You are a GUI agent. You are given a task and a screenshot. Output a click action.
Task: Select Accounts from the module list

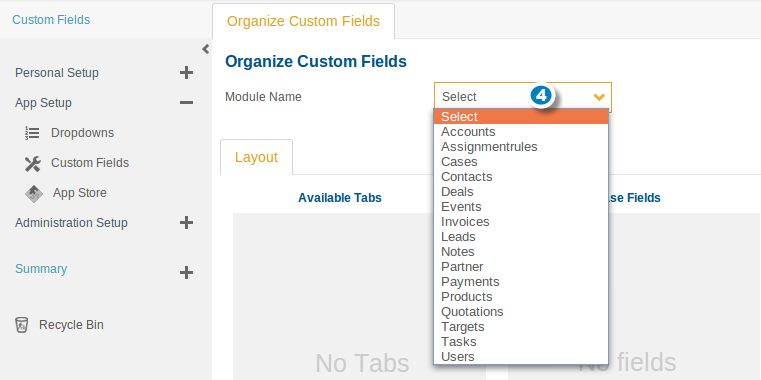point(521,132)
